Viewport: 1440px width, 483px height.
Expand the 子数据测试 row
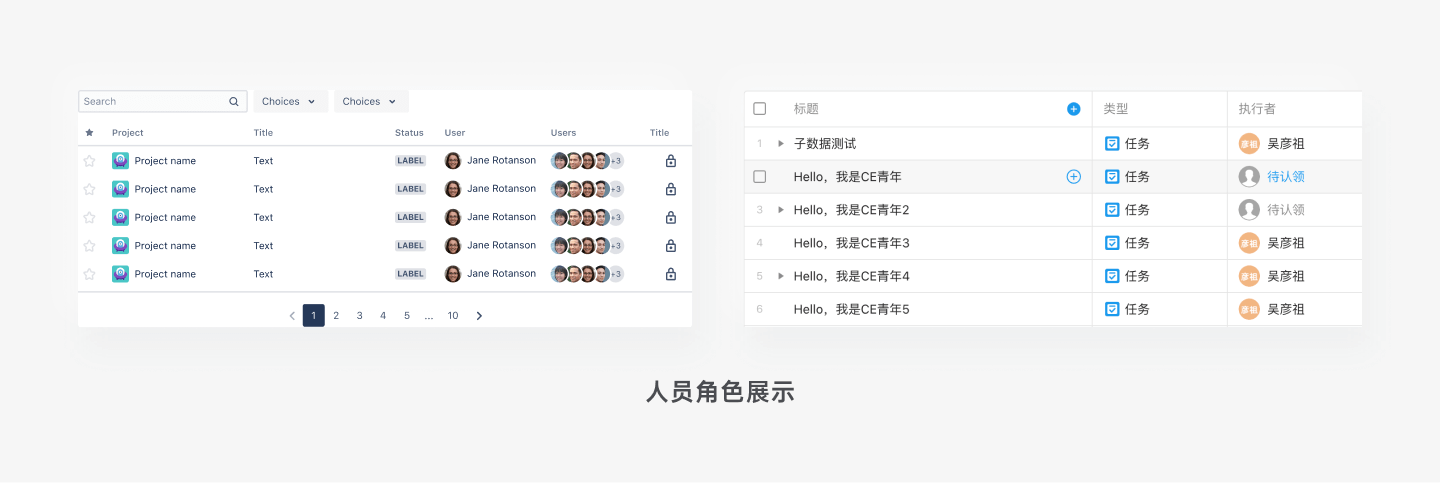781,143
